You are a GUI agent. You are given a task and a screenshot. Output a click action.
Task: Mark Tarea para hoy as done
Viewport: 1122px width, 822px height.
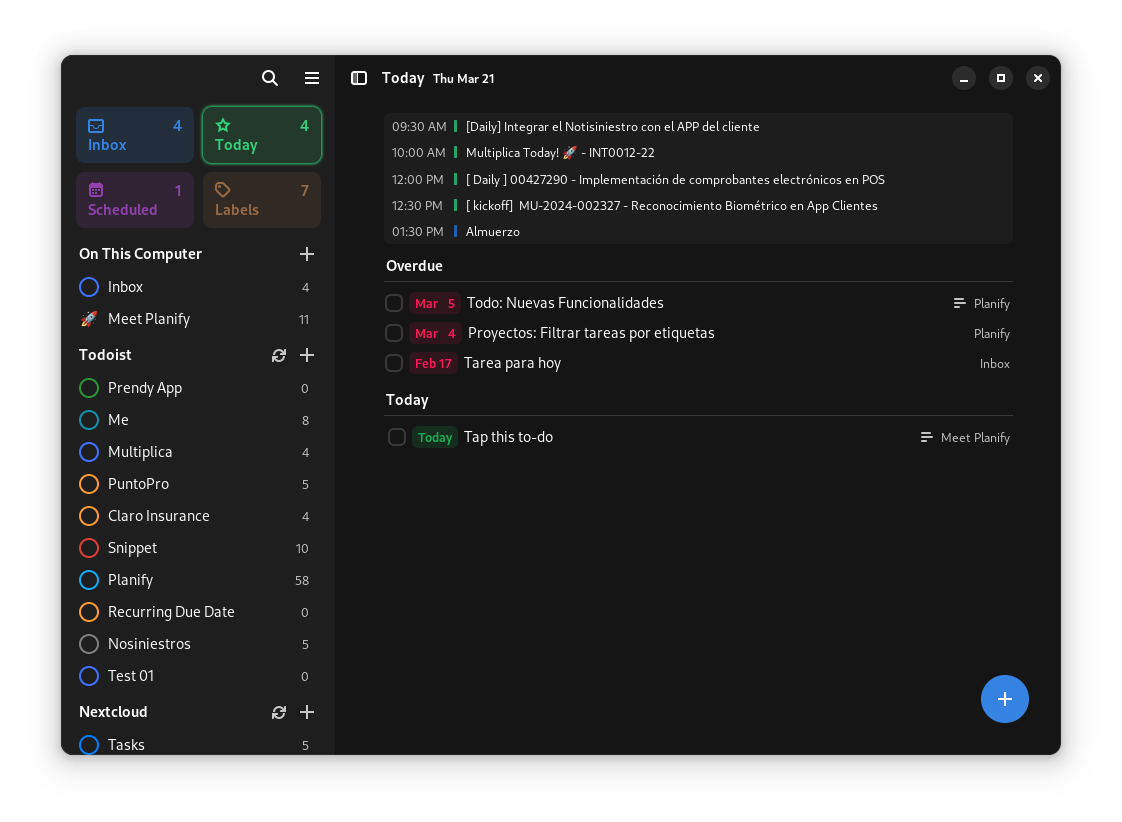point(393,363)
